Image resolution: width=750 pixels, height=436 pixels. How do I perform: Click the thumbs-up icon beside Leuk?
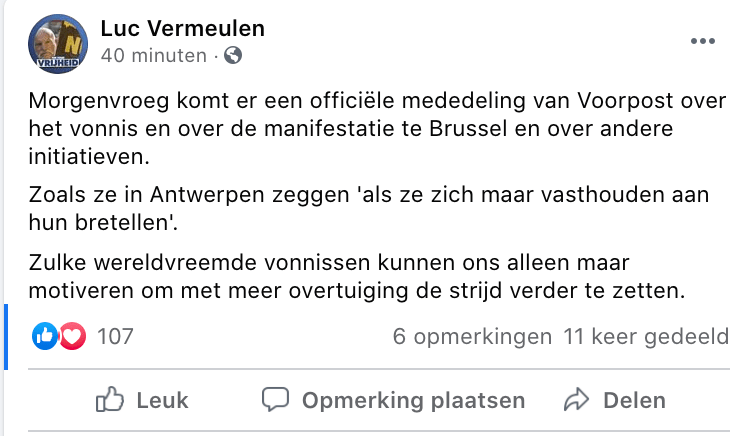coord(109,401)
